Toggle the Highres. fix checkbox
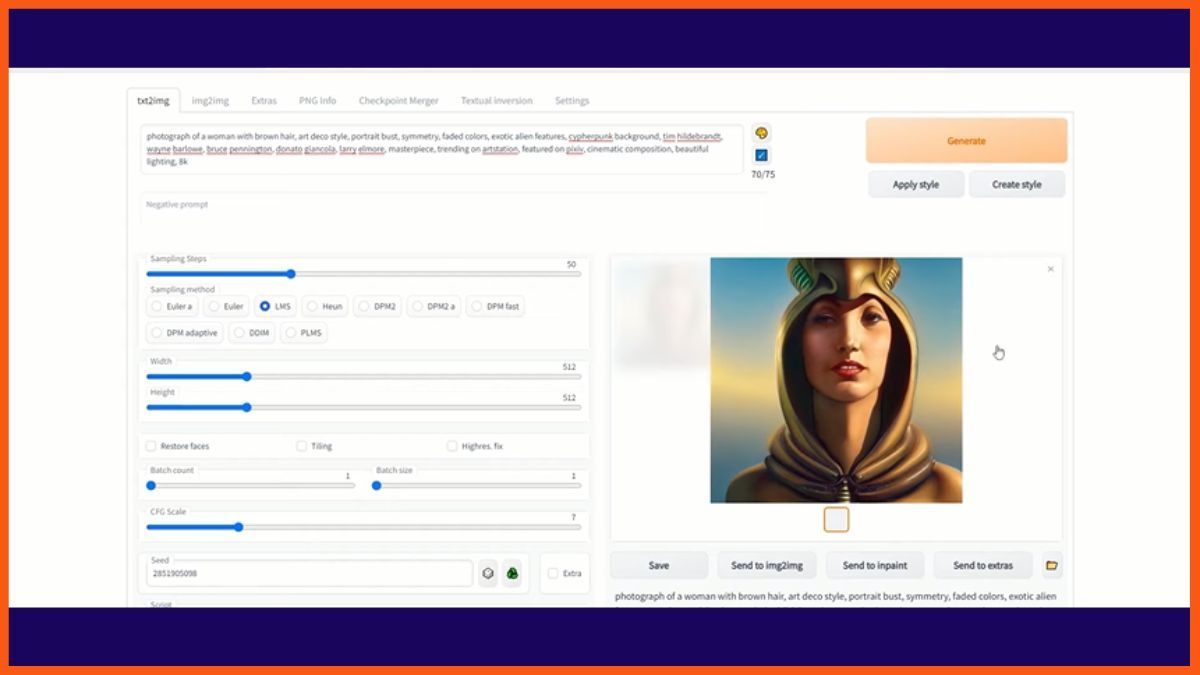This screenshot has height=675, width=1200. (452, 446)
